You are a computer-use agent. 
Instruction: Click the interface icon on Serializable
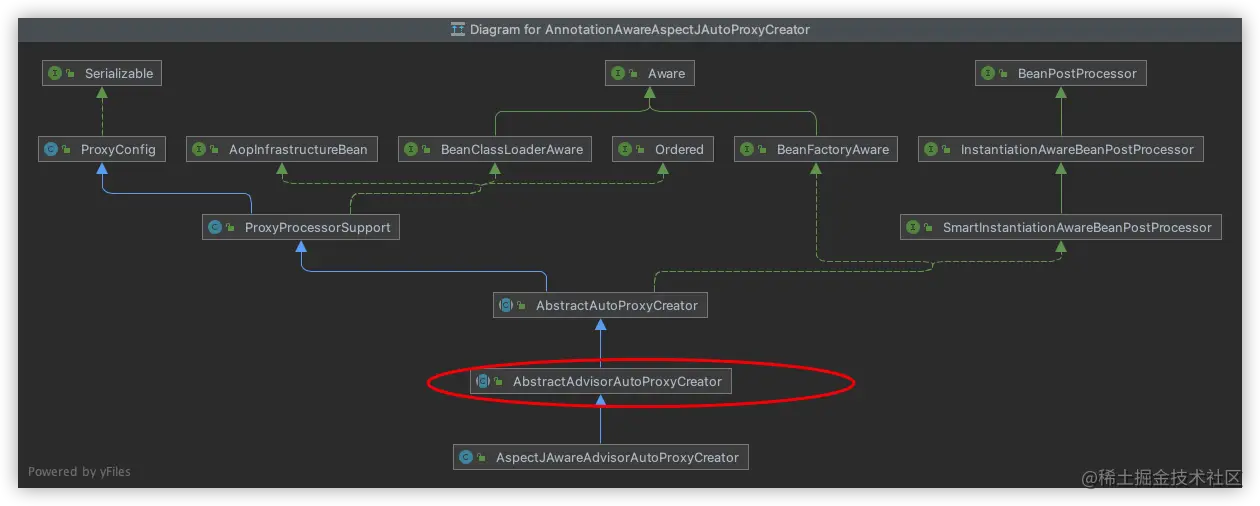(56, 73)
